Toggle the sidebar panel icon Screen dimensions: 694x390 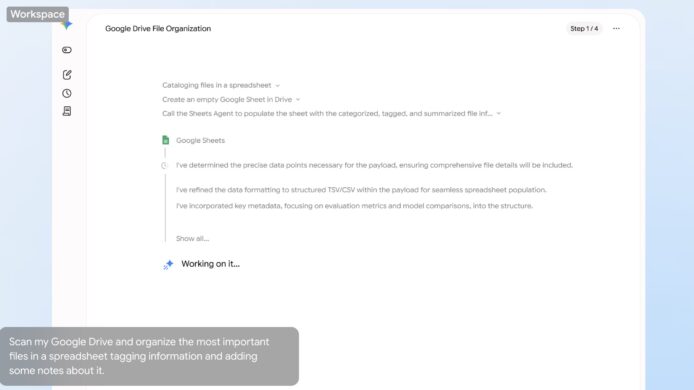(x=67, y=50)
